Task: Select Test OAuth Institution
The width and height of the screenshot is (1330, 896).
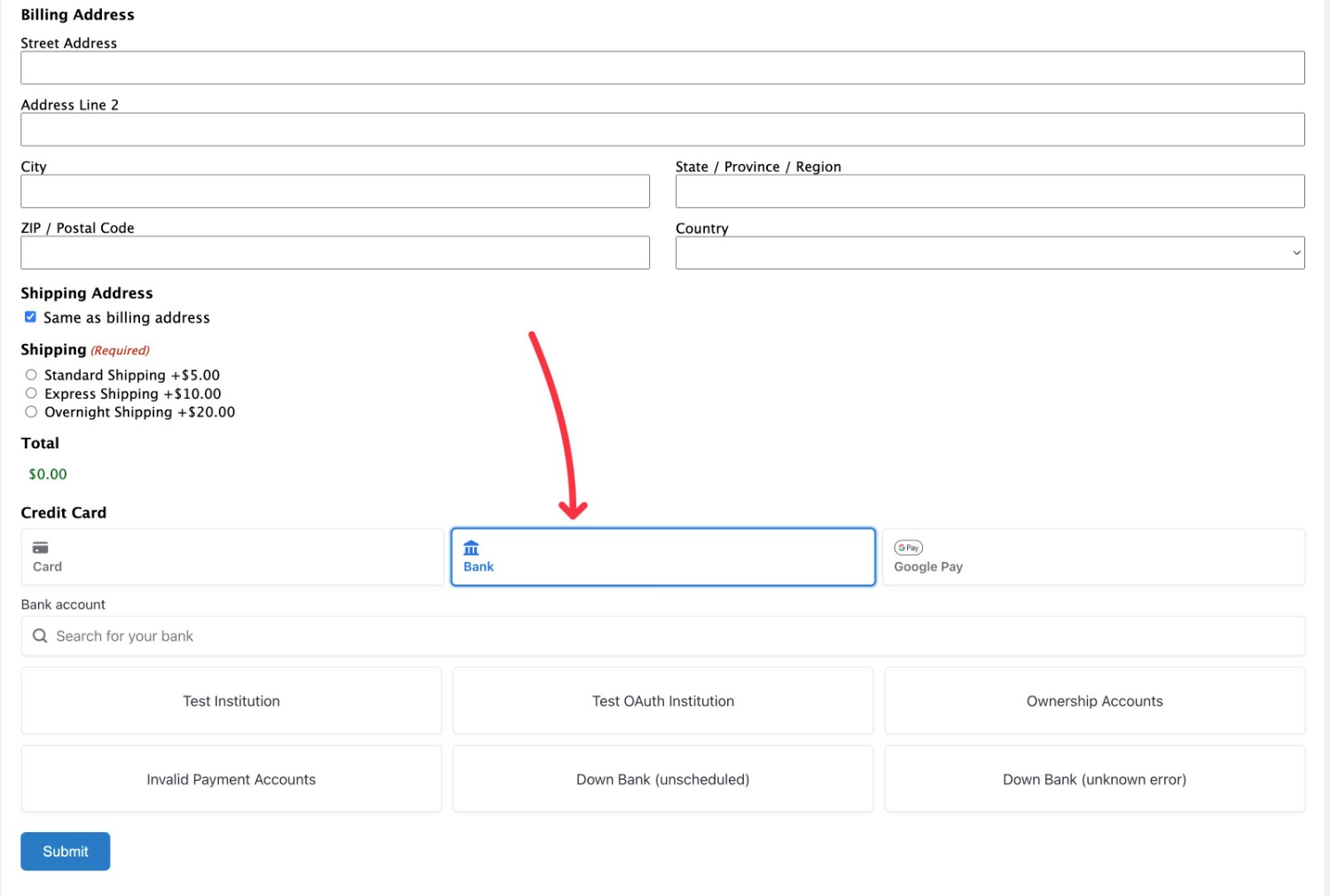Action: click(x=663, y=700)
